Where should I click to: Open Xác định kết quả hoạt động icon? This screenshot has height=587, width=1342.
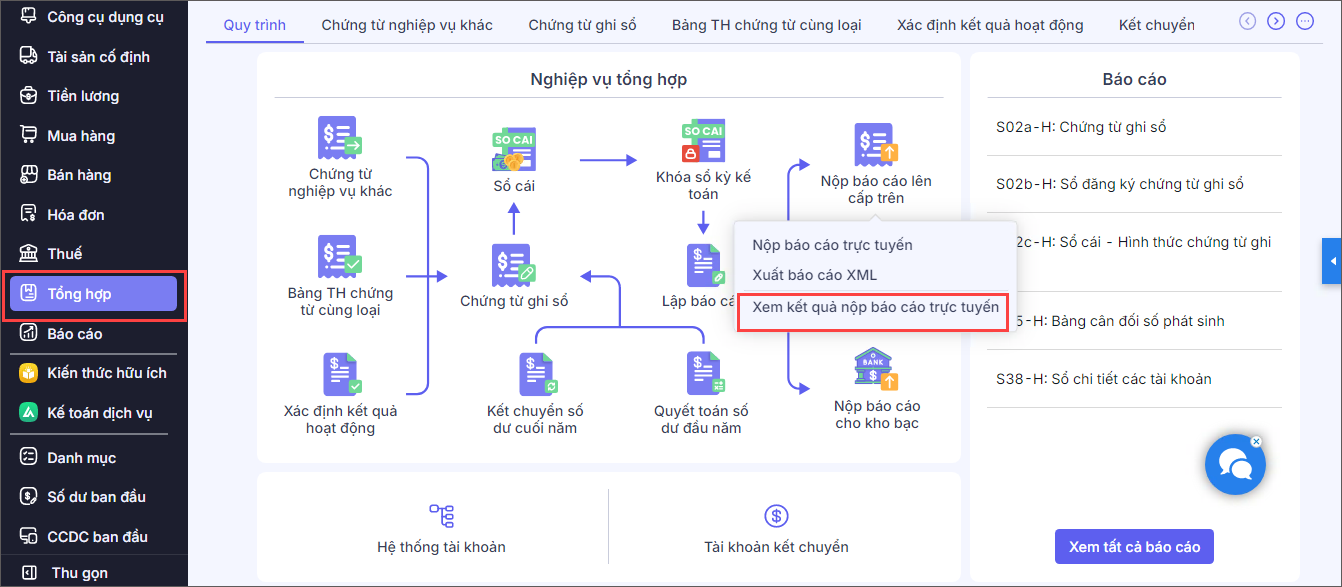[x=340, y=375]
